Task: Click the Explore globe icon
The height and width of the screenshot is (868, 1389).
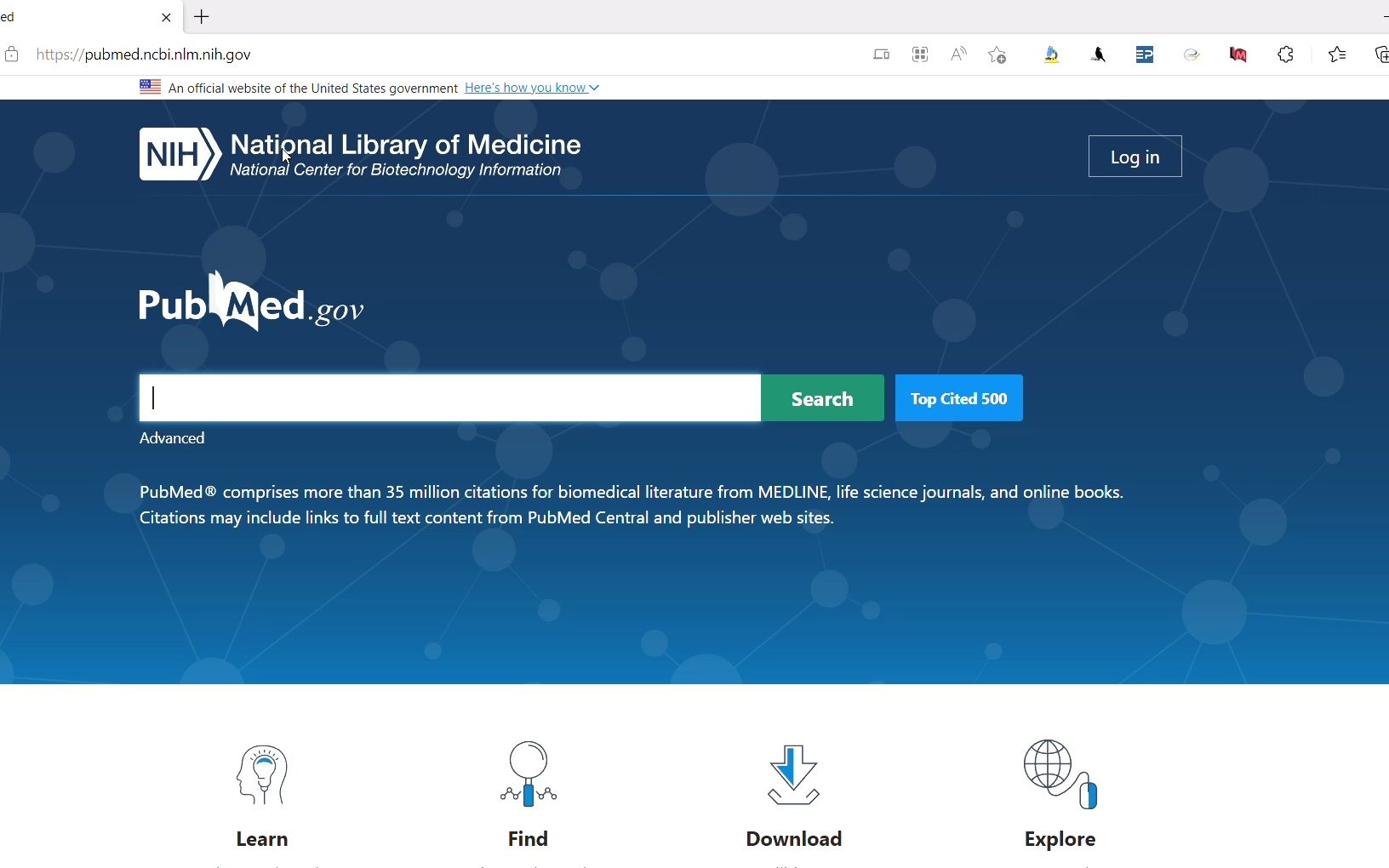Action: [x=1060, y=774]
